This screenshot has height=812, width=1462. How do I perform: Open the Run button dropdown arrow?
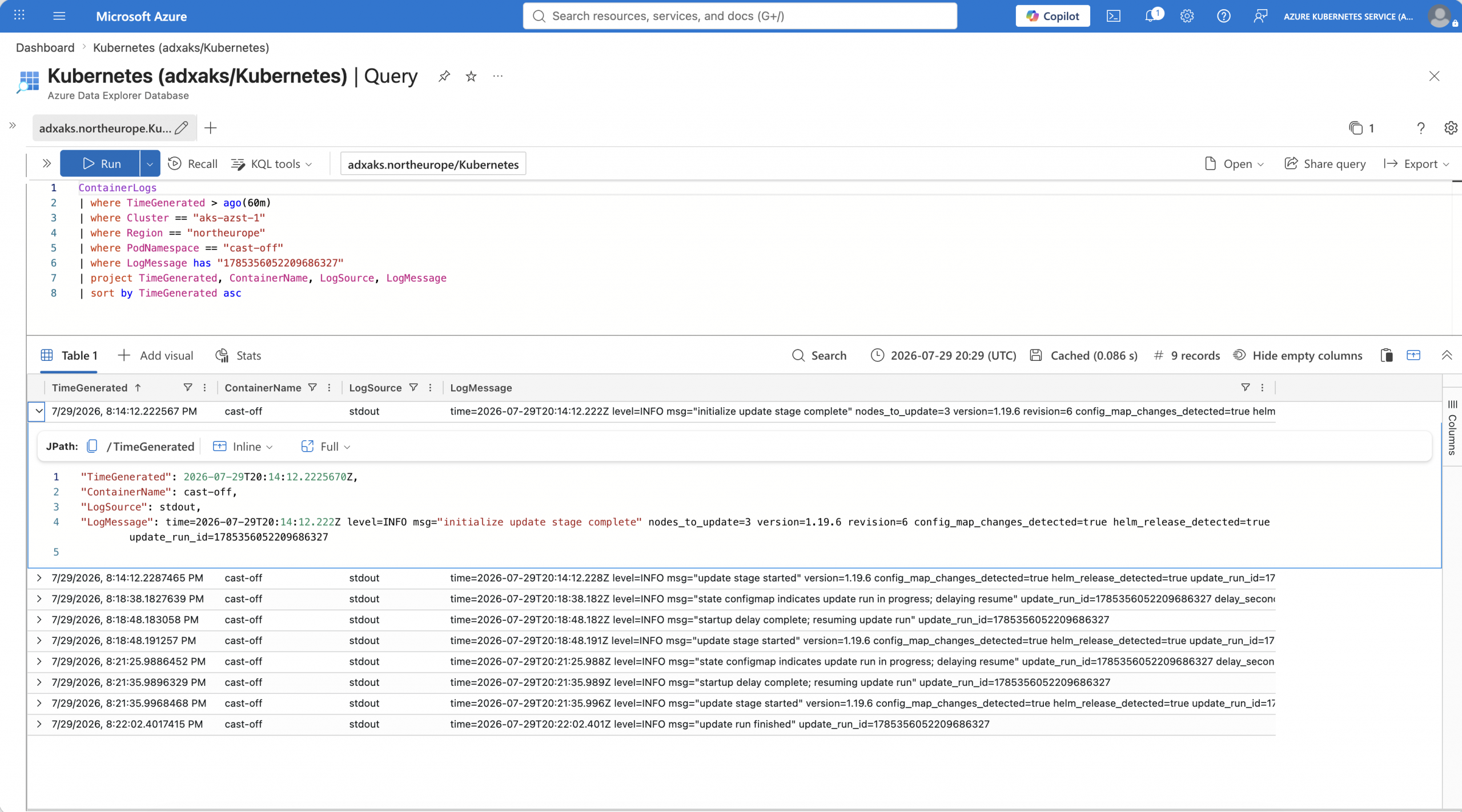[150, 164]
